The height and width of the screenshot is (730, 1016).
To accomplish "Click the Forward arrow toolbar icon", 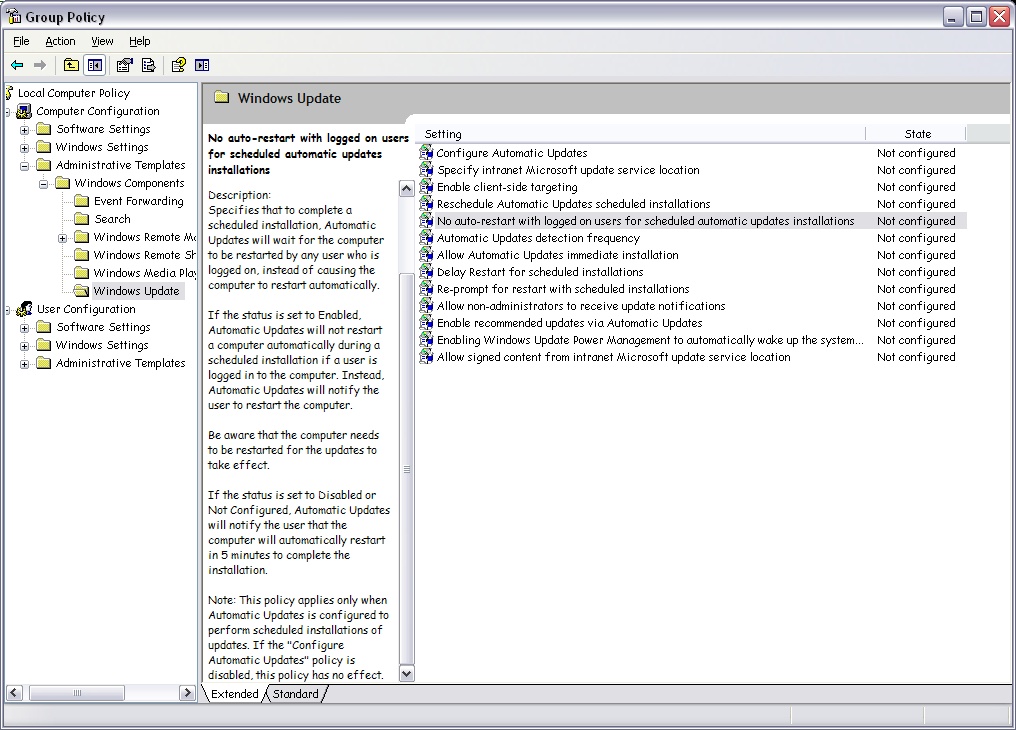I will (x=40, y=65).
